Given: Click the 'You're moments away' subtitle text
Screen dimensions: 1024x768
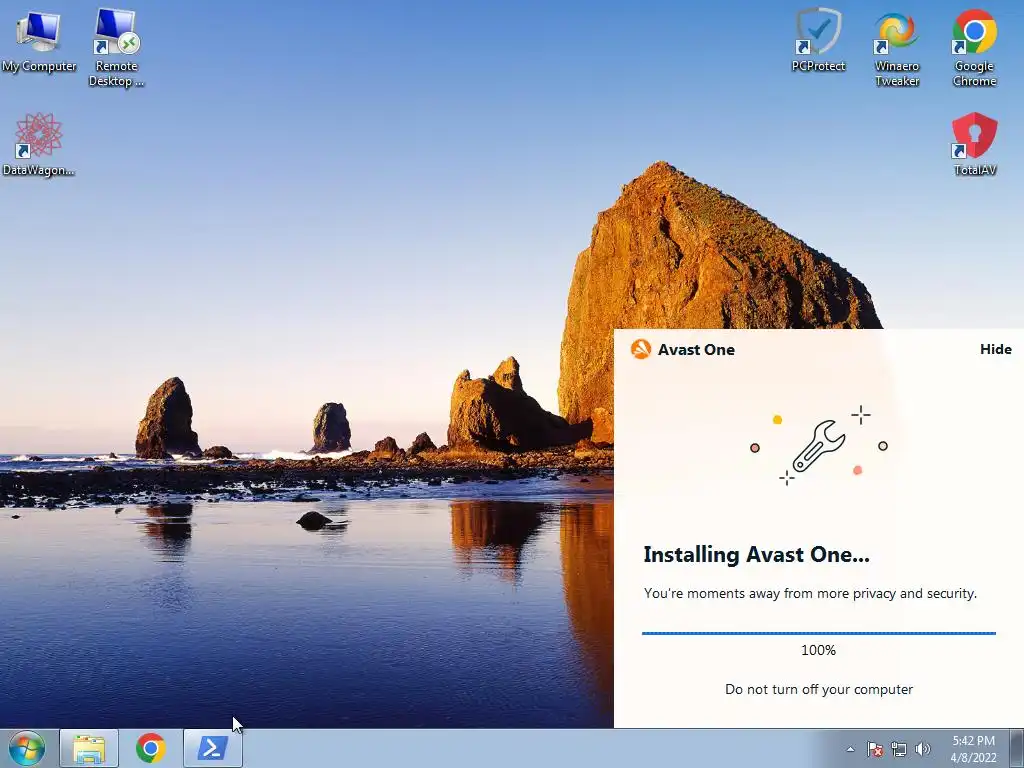Looking at the screenshot, I should [810, 594].
